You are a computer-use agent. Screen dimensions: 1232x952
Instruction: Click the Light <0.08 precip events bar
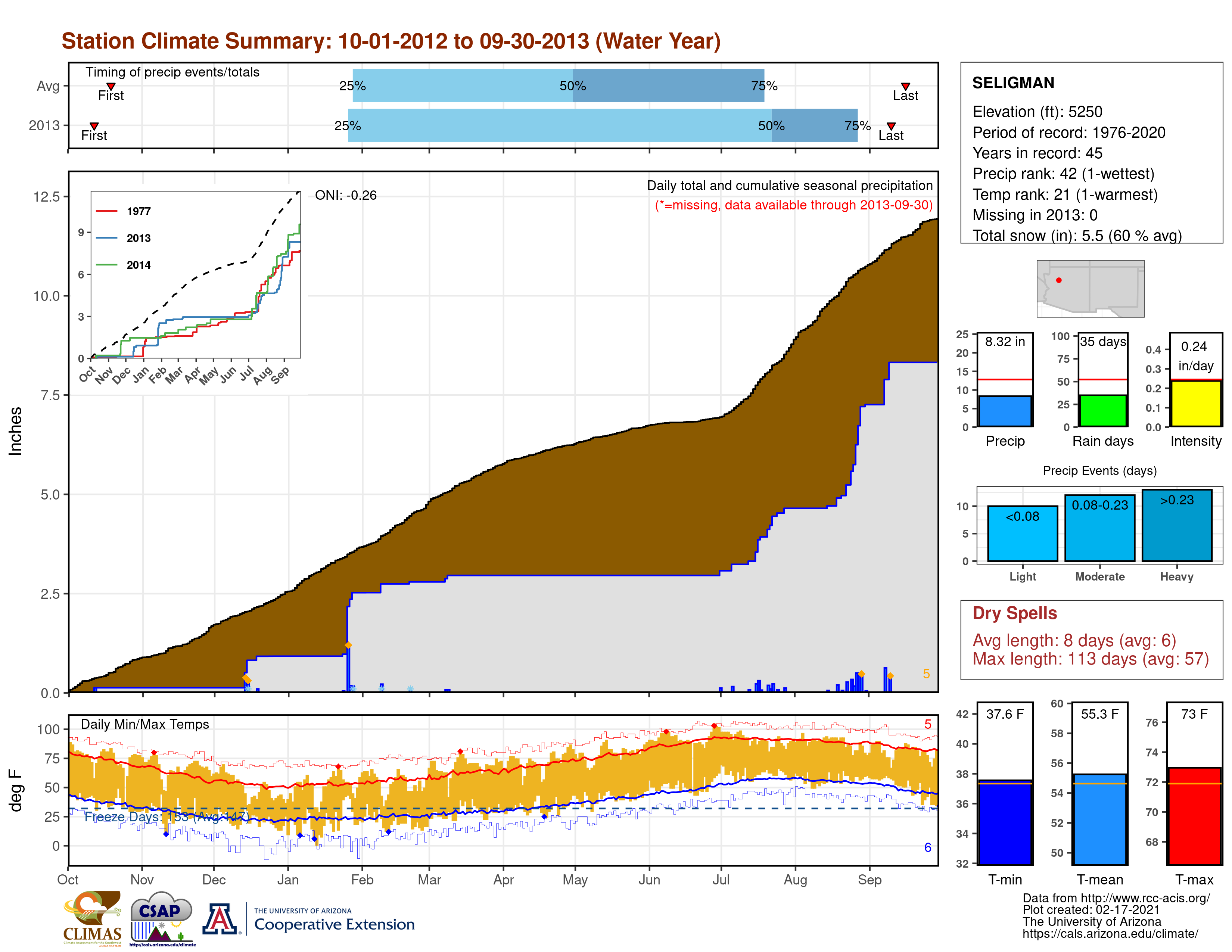1023,533
